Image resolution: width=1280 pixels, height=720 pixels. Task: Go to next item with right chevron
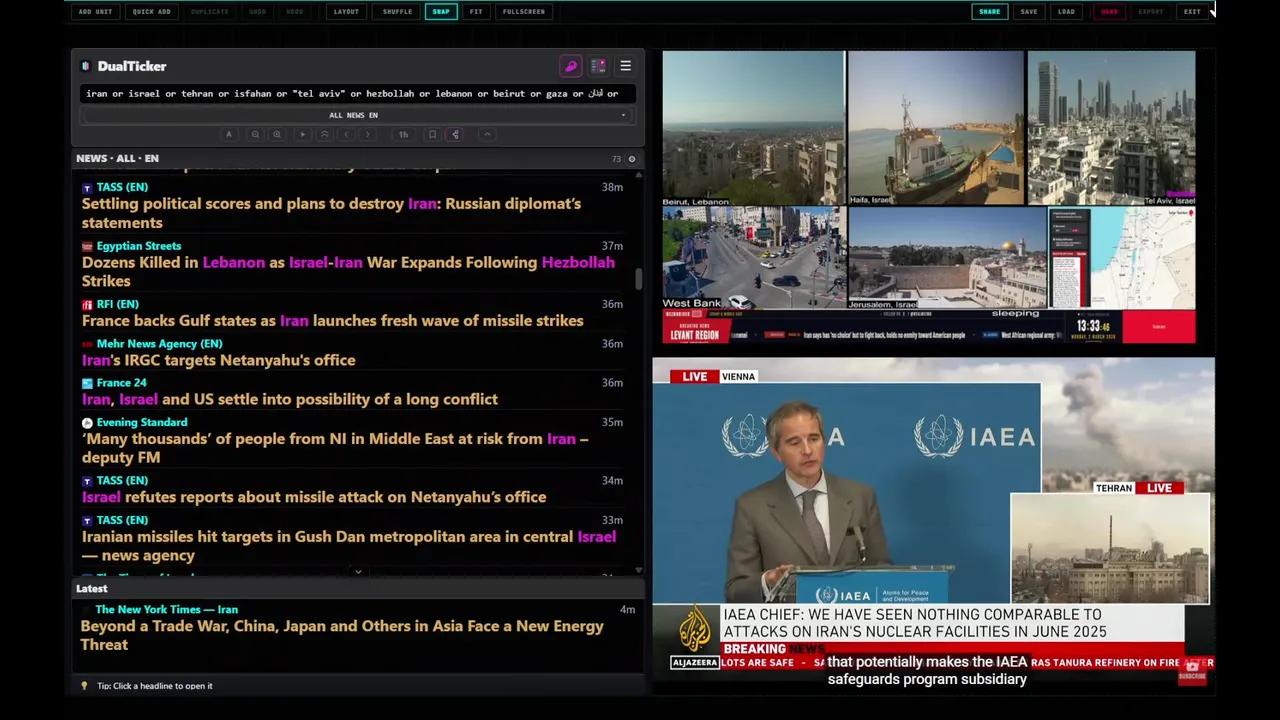(x=368, y=134)
